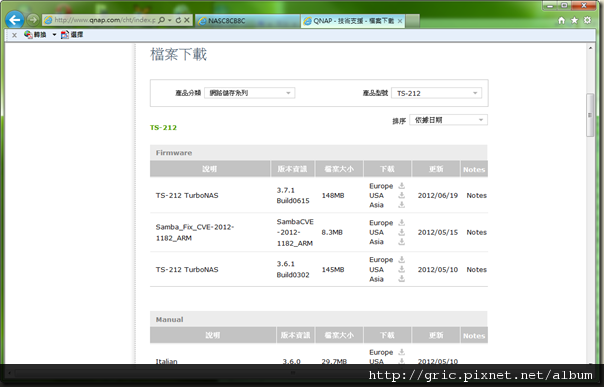This screenshot has width=604, height=387.
Task: Click the date '2012/06/19'
Action: (x=438, y=196)
